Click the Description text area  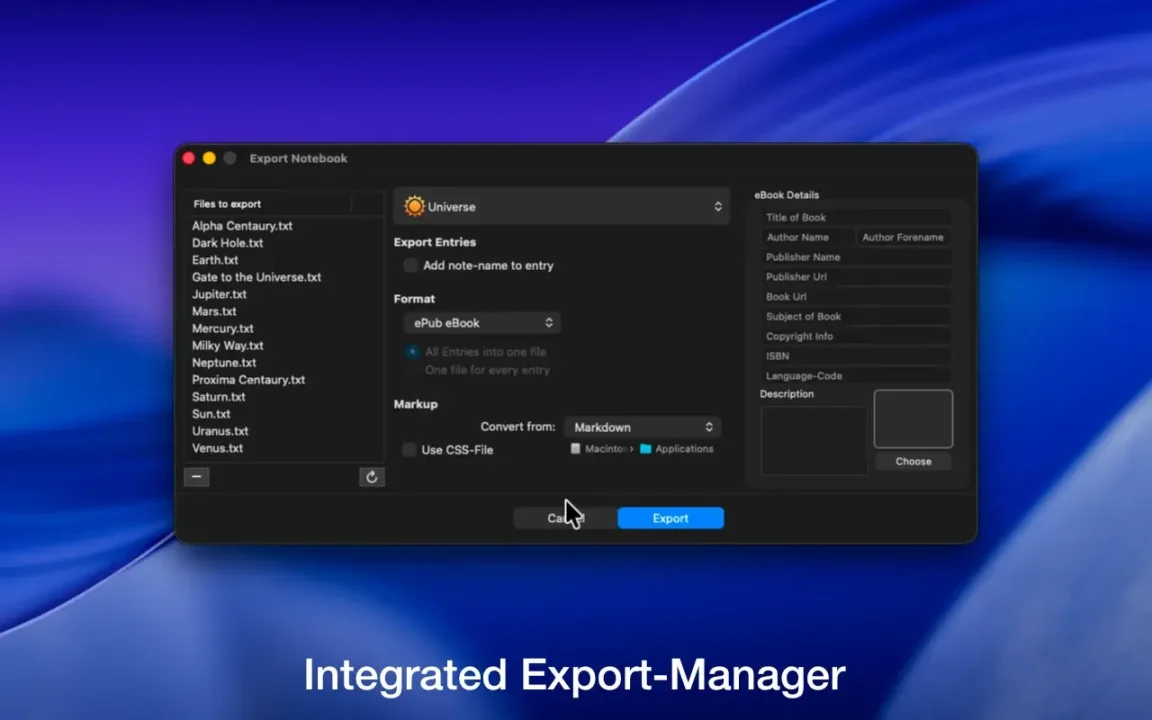pos(814,440)
